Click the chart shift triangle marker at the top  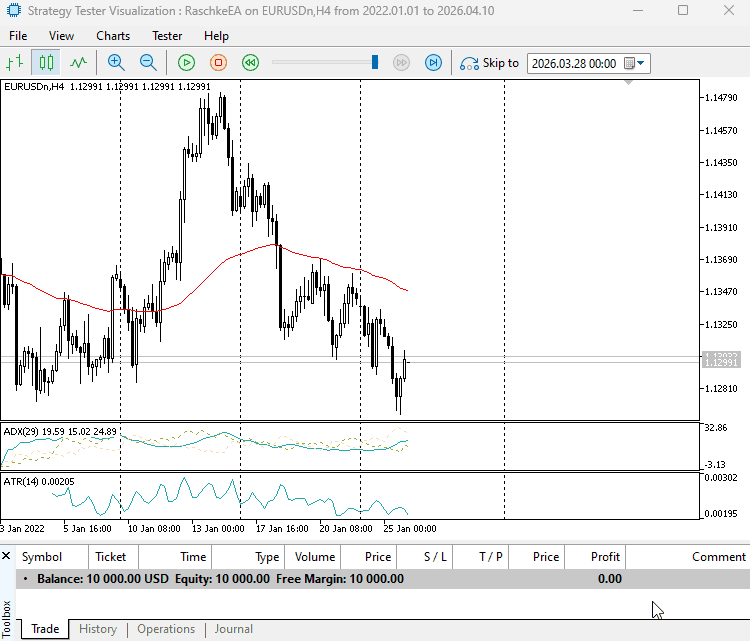pyautogui.click(x=629, y=83)
